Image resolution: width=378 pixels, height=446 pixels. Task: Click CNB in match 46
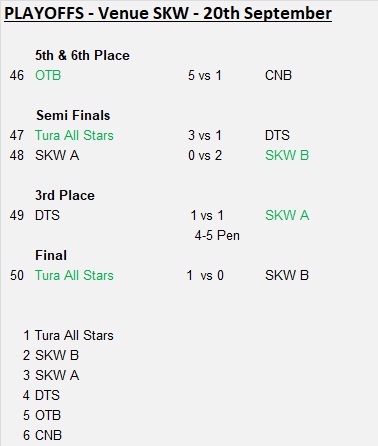click(278, 75)
